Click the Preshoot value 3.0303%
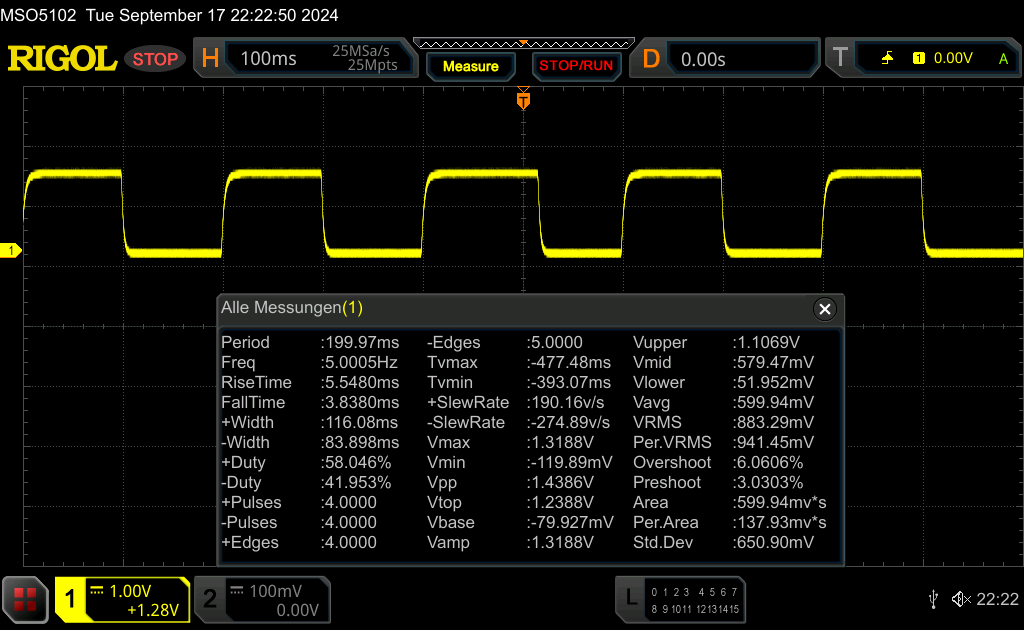 click(x=768, y=482)
